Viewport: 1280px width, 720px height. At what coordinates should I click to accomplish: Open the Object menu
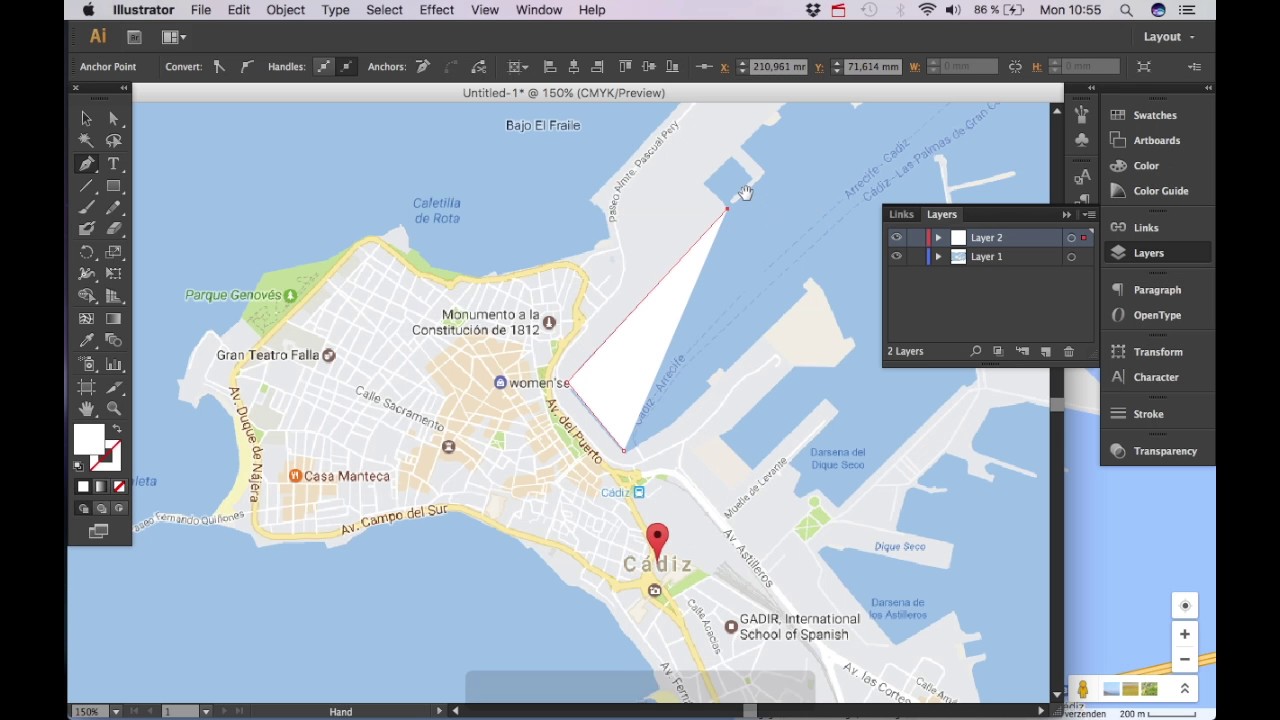[286, 10]
